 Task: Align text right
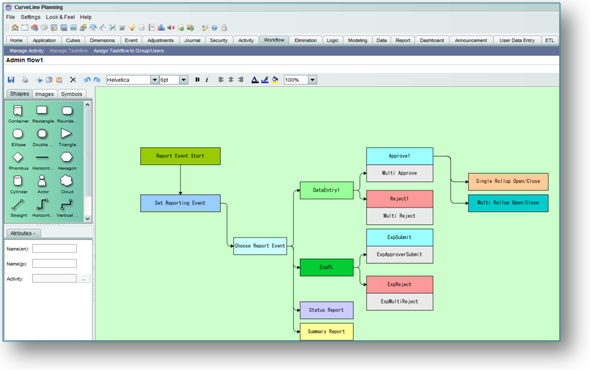(240, 80)
